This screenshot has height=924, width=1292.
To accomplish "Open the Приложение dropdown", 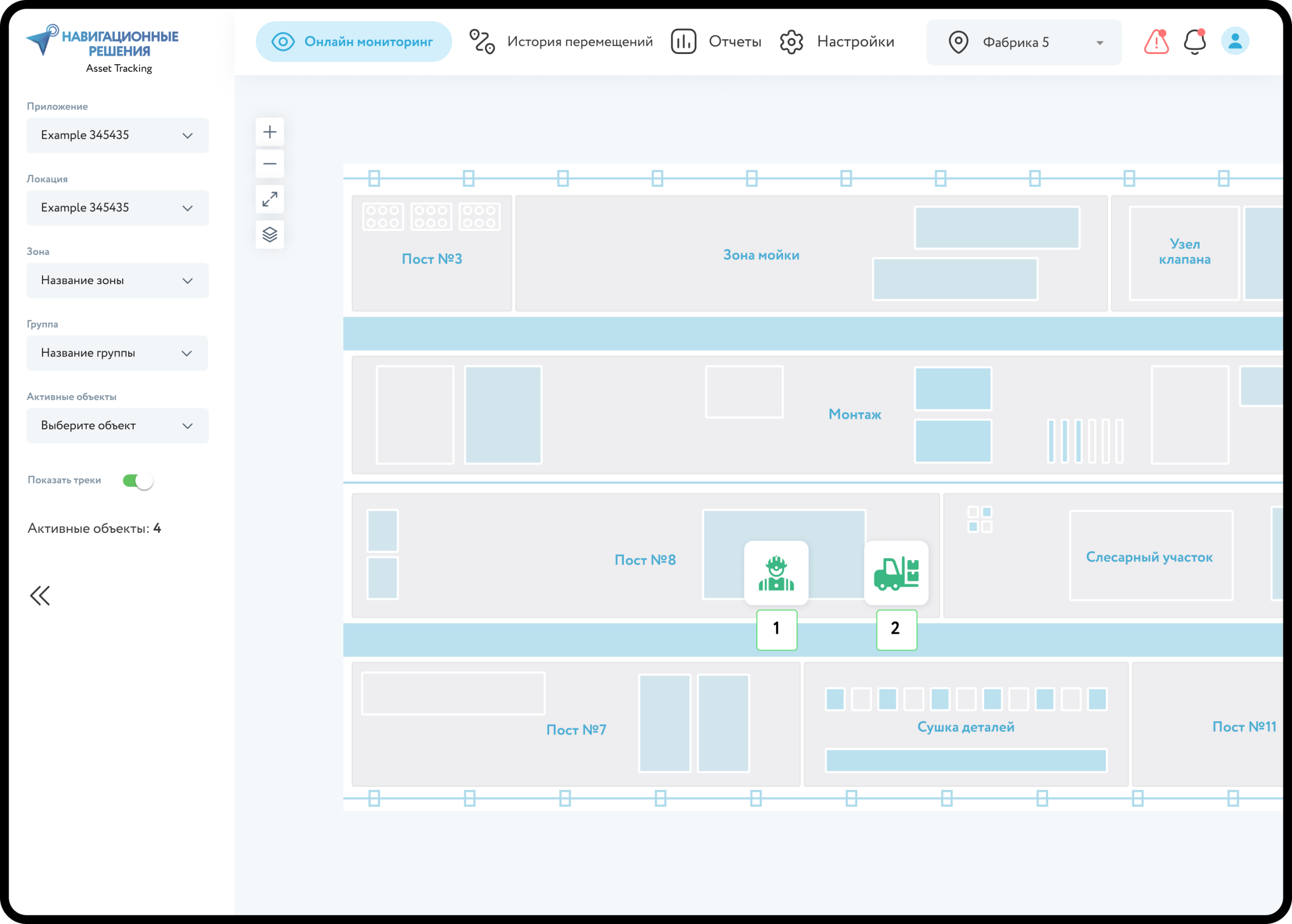I will point(117,135).
